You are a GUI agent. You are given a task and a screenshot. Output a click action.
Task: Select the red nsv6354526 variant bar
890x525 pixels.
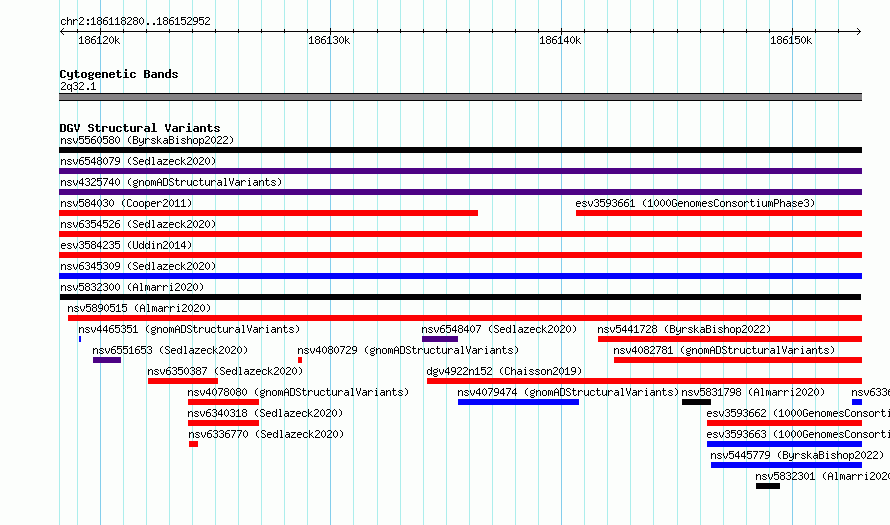click(x=460, y=234)
